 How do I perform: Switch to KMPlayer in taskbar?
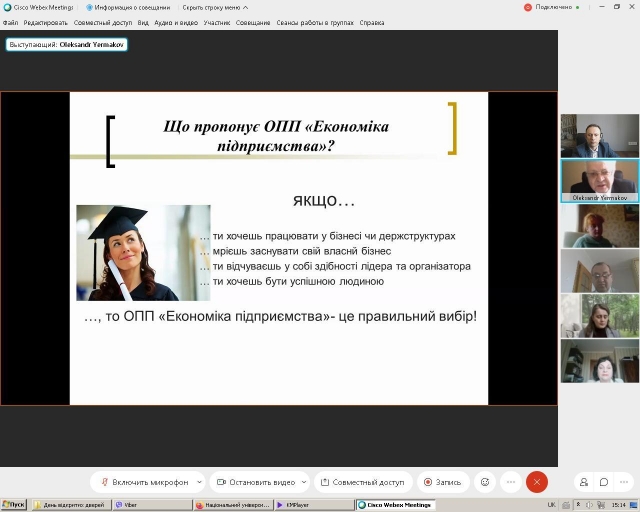coord(313,505)
